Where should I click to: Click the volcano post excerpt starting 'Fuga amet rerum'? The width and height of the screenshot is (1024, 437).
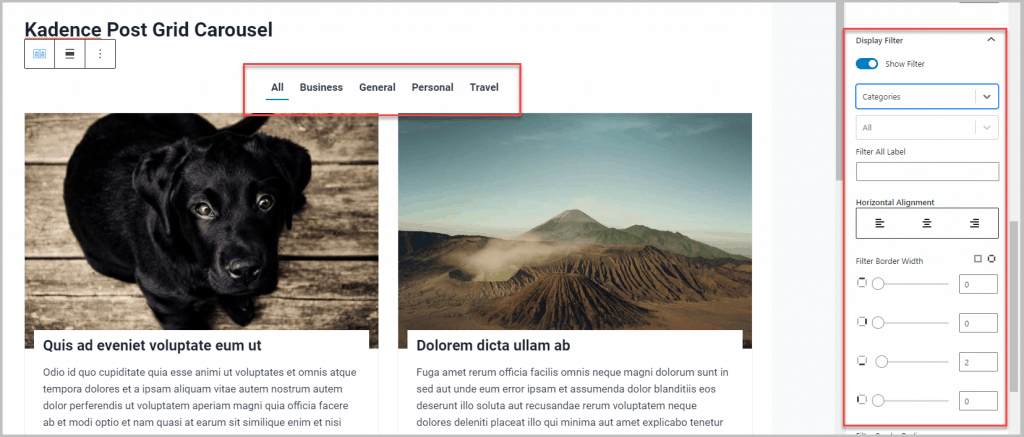point(572,397)
